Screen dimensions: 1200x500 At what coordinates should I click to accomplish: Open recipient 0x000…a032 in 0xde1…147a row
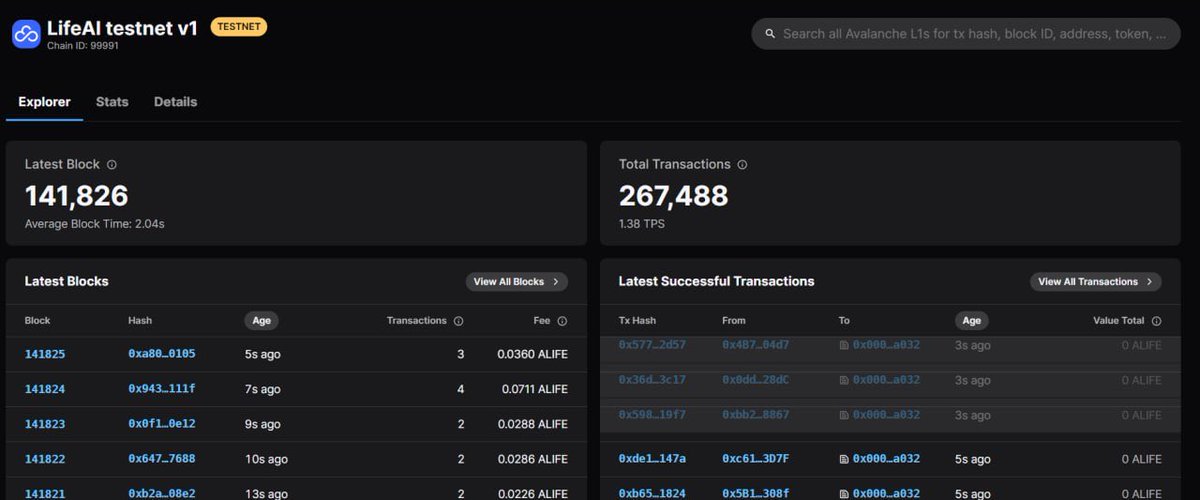(886, 459)
